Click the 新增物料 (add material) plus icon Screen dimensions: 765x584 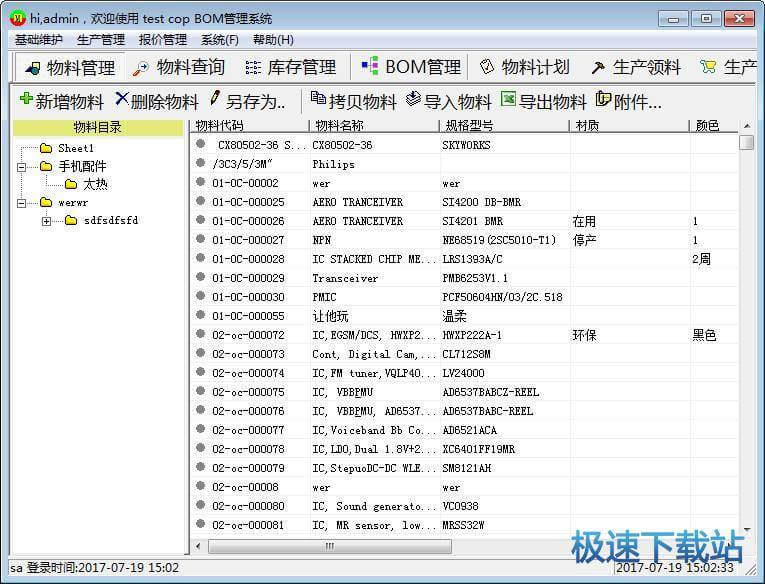tap(26, 99)
